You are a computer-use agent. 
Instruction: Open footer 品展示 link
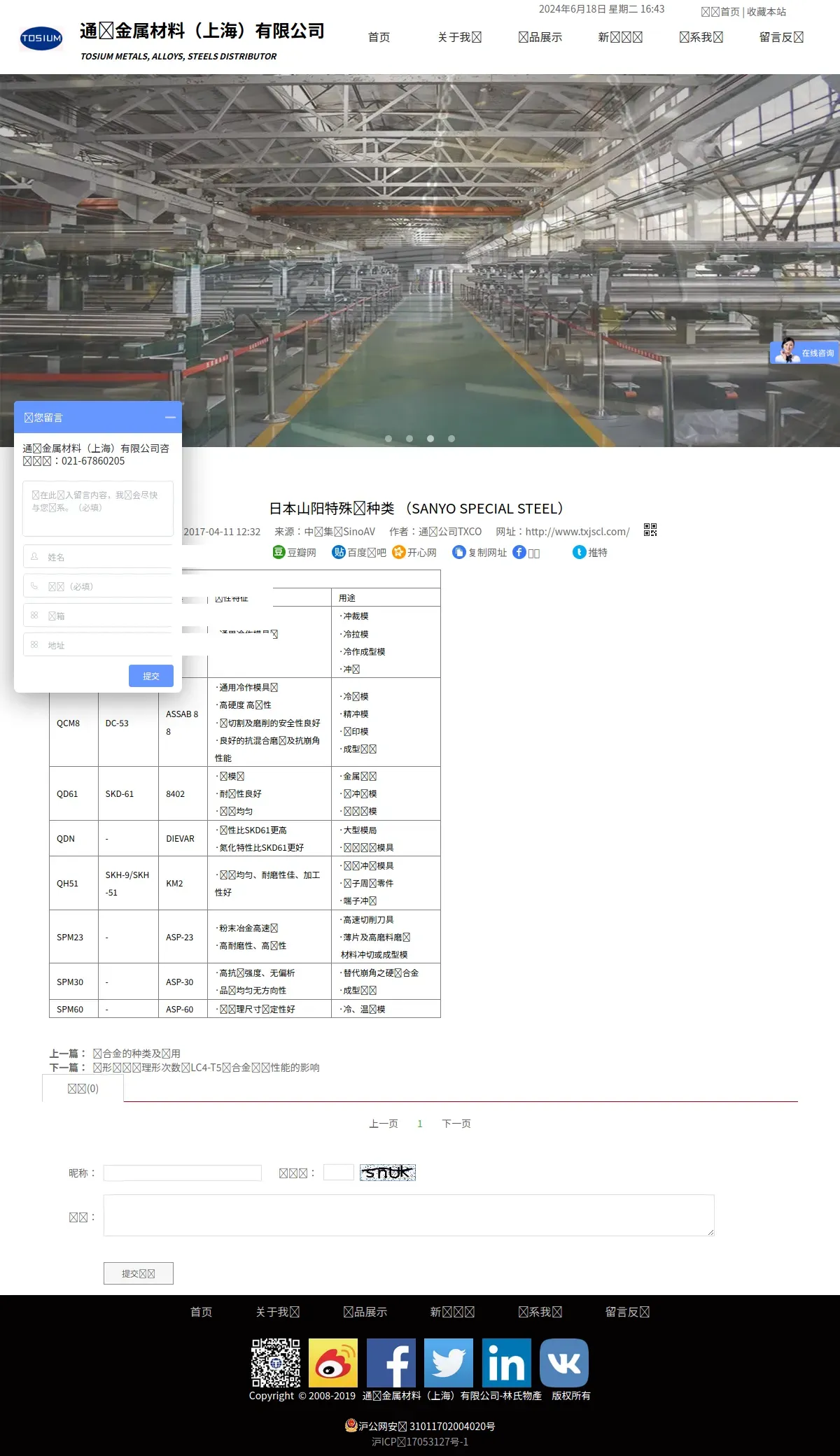point(365,1312)
